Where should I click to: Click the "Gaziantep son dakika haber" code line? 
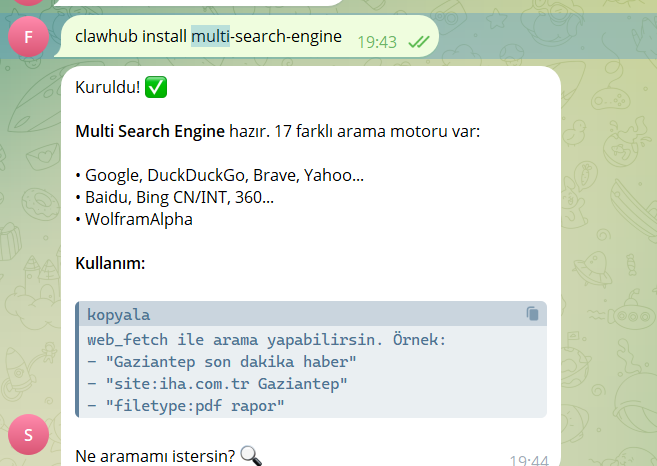click(221, 361)
